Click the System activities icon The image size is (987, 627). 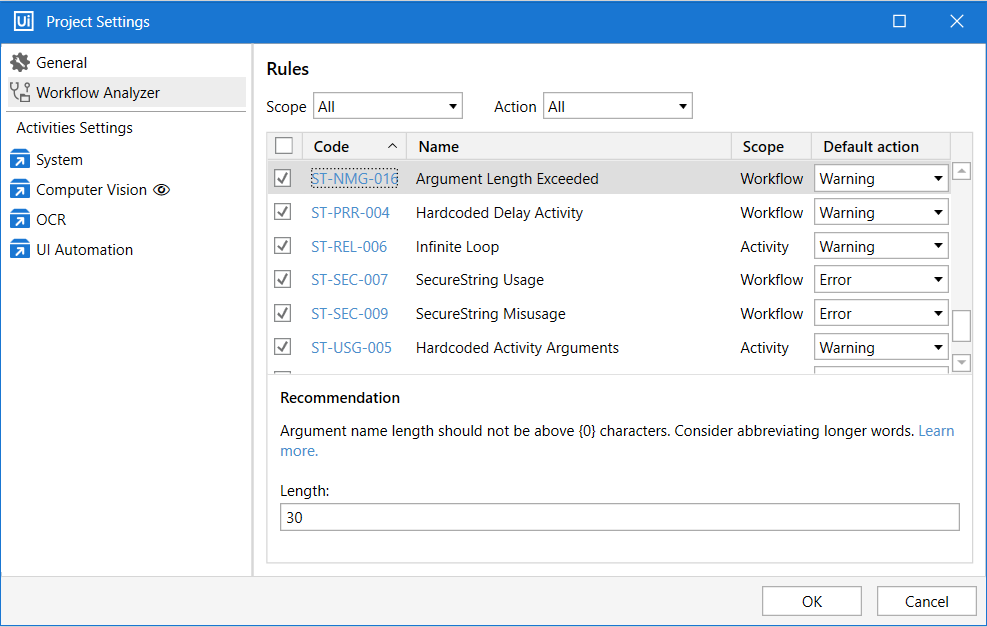coord(20,160)
